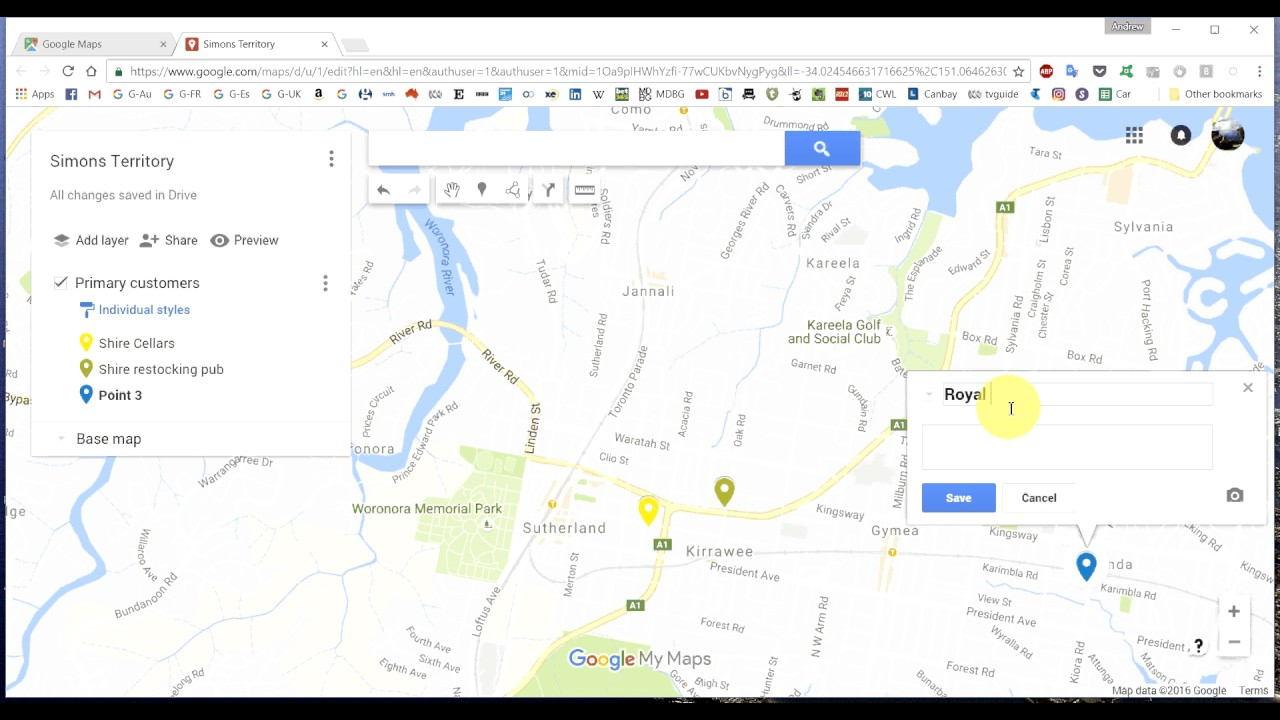Click the blue search button
The height and width of the screenshot is (720, 1280).
click(821, 149)
